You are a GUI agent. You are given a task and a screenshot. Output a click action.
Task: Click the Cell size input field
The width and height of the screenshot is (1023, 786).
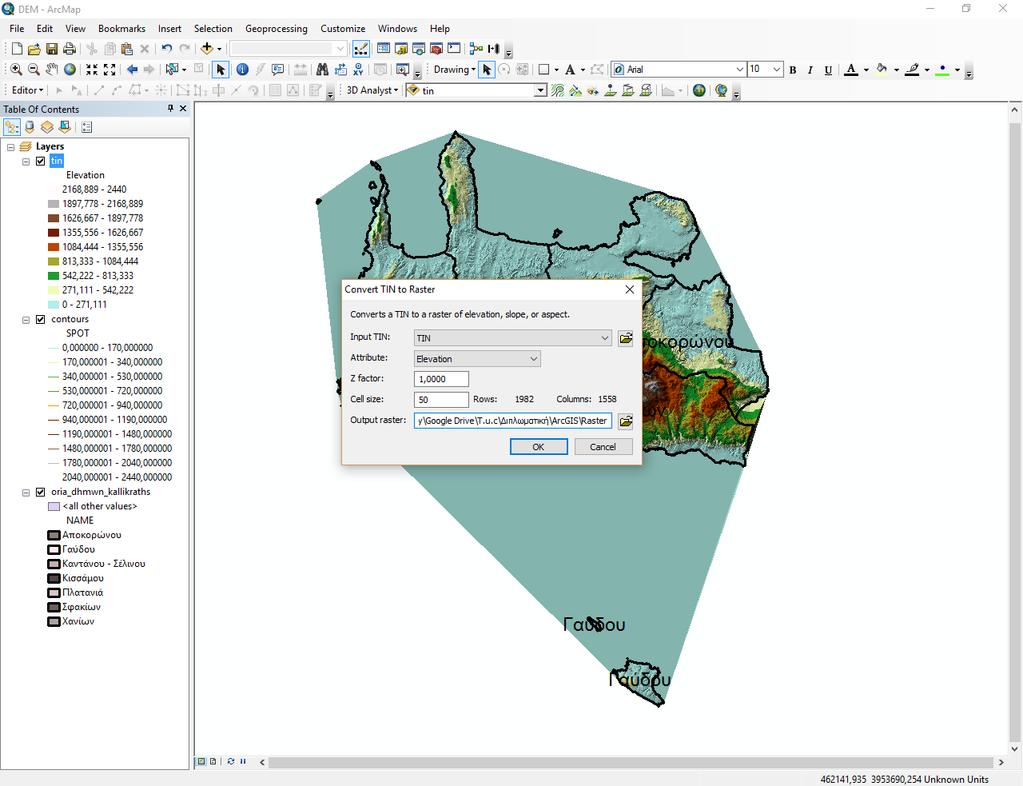(441, 399)
